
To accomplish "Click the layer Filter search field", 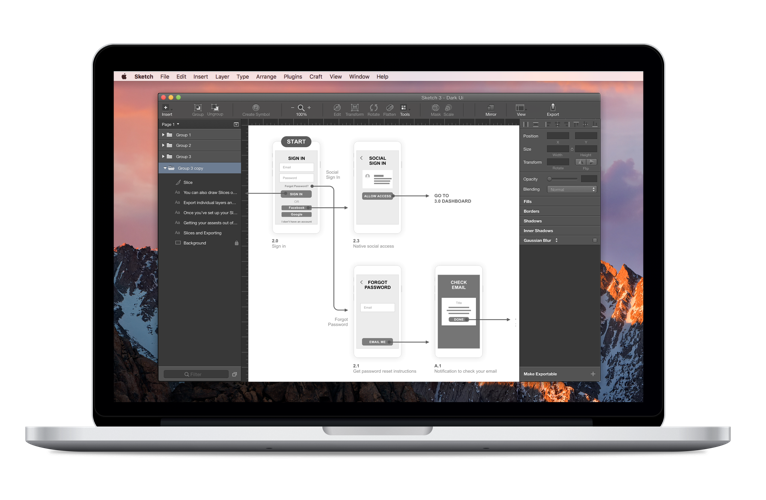I will 195,374.
